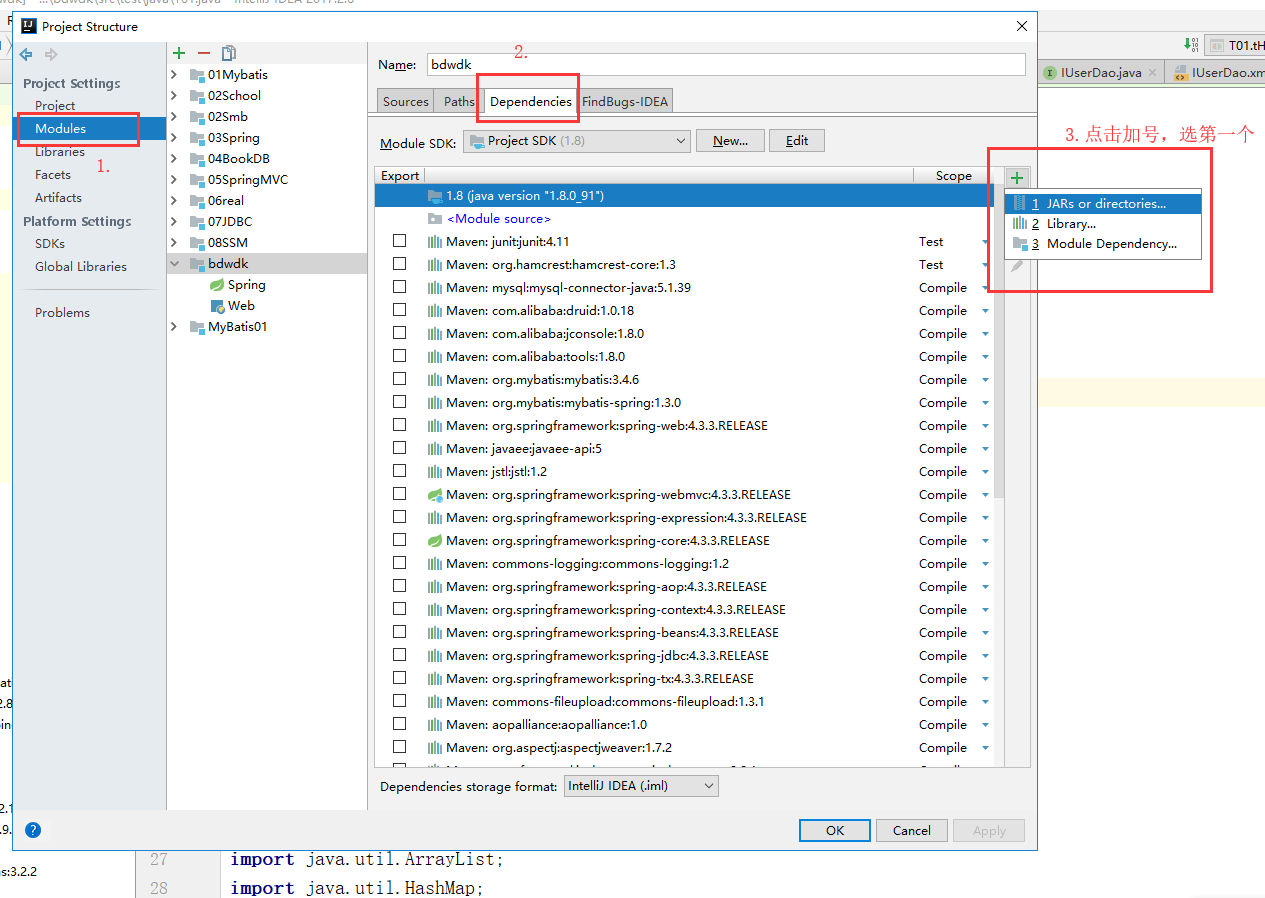Click the green add module plus icon
Screen dimensions: 1265x898
tap(179, 53)
